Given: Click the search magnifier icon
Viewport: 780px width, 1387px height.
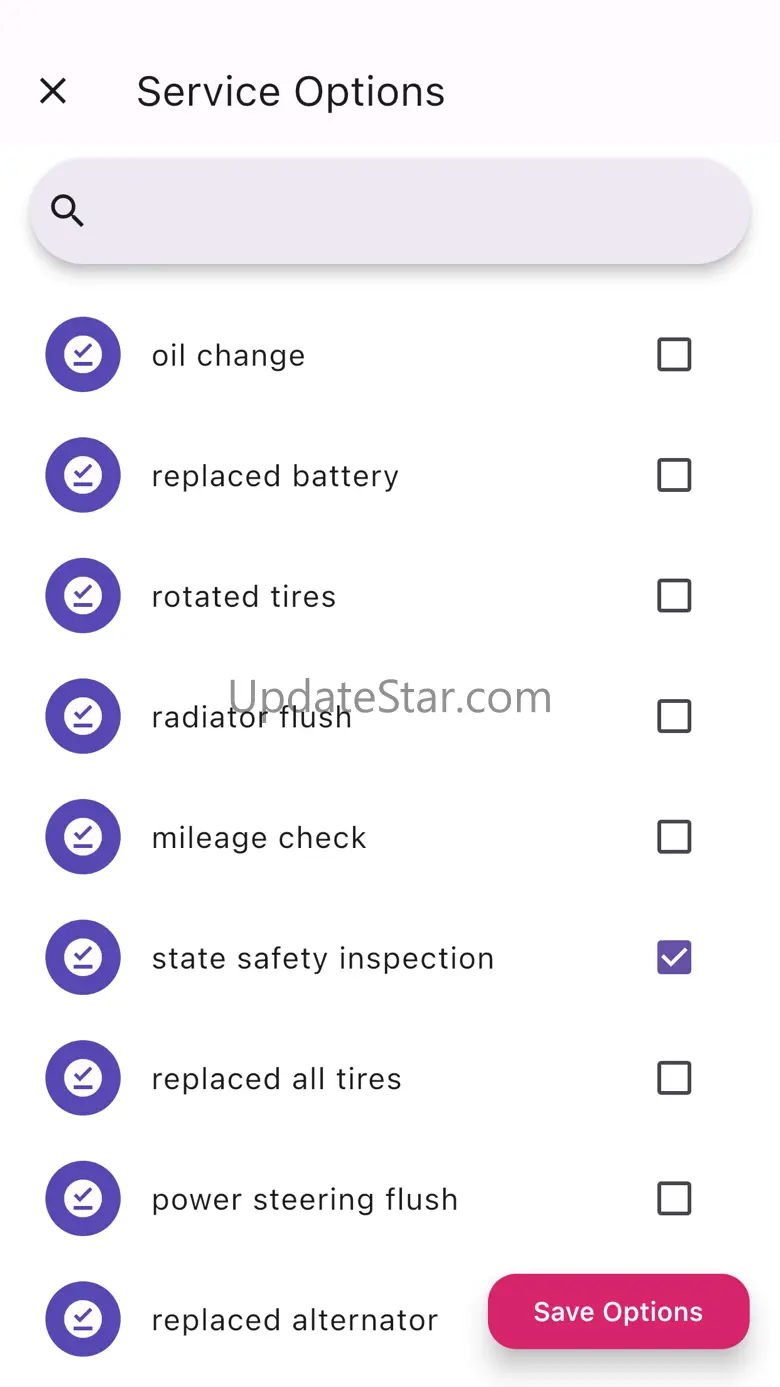Looking at the screenshot, I should pyautogui.click(x=68, y=211).
